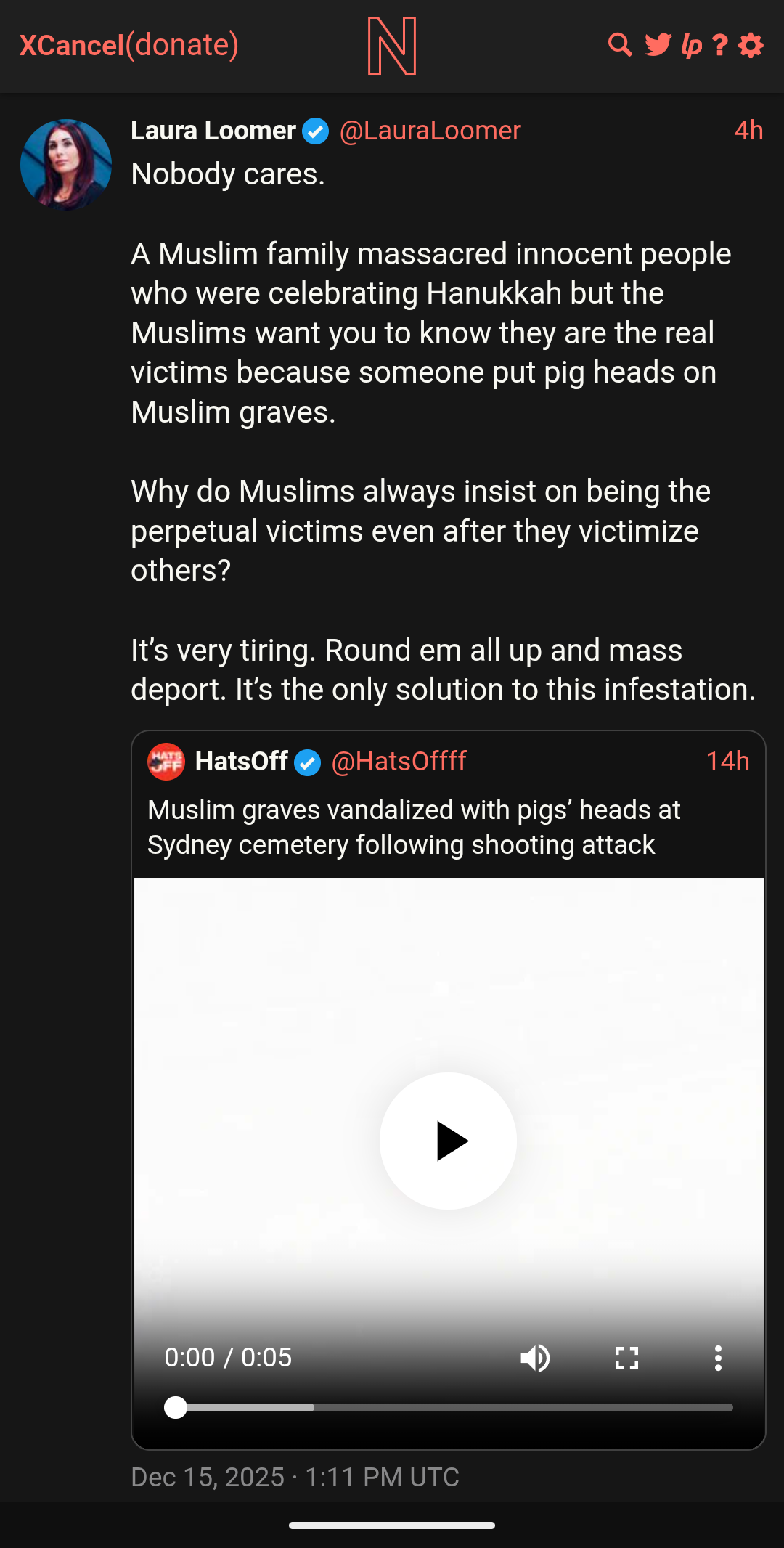Click the video progress bar
The height and width of the screenshot is (1548, 784).
(450, 1407)
